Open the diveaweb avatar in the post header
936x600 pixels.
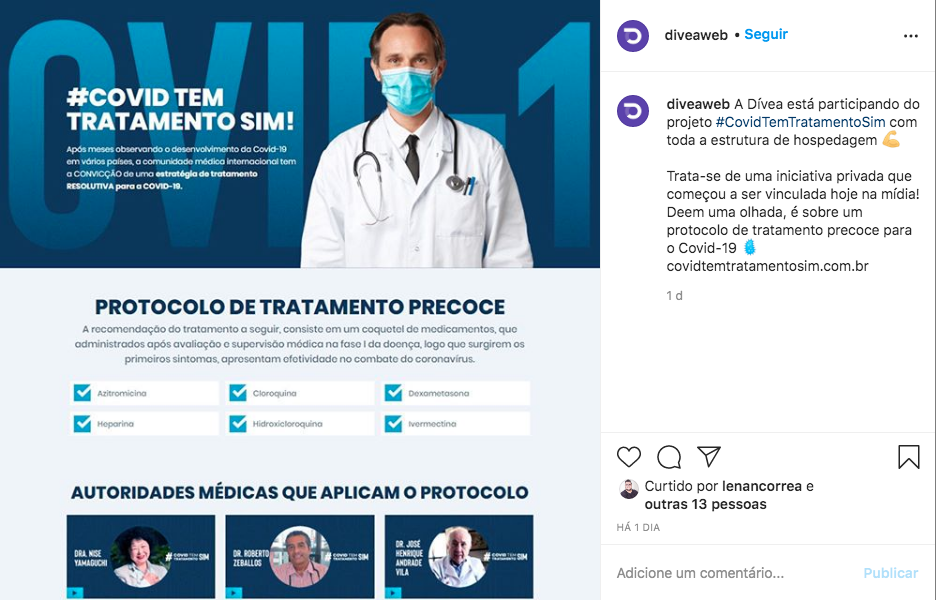633,36
